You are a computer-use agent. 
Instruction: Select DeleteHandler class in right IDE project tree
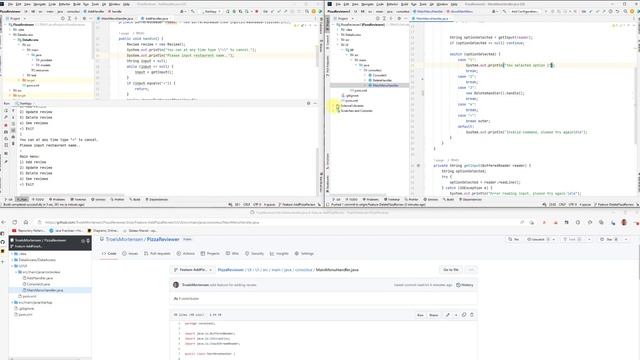click(x=382, y=80)
